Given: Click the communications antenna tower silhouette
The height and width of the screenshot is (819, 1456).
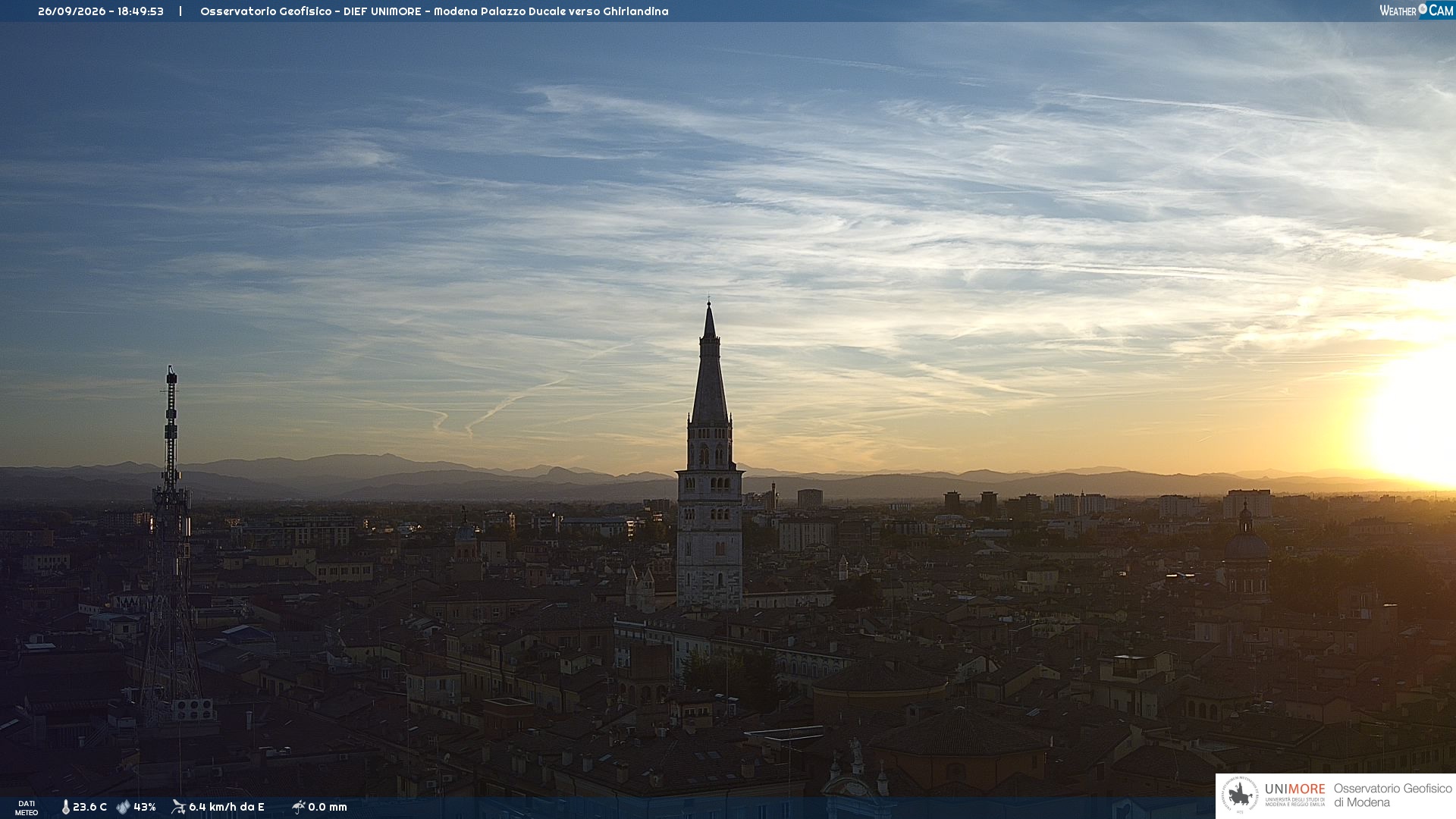Looking at the screenshot, I should point(171,546).
